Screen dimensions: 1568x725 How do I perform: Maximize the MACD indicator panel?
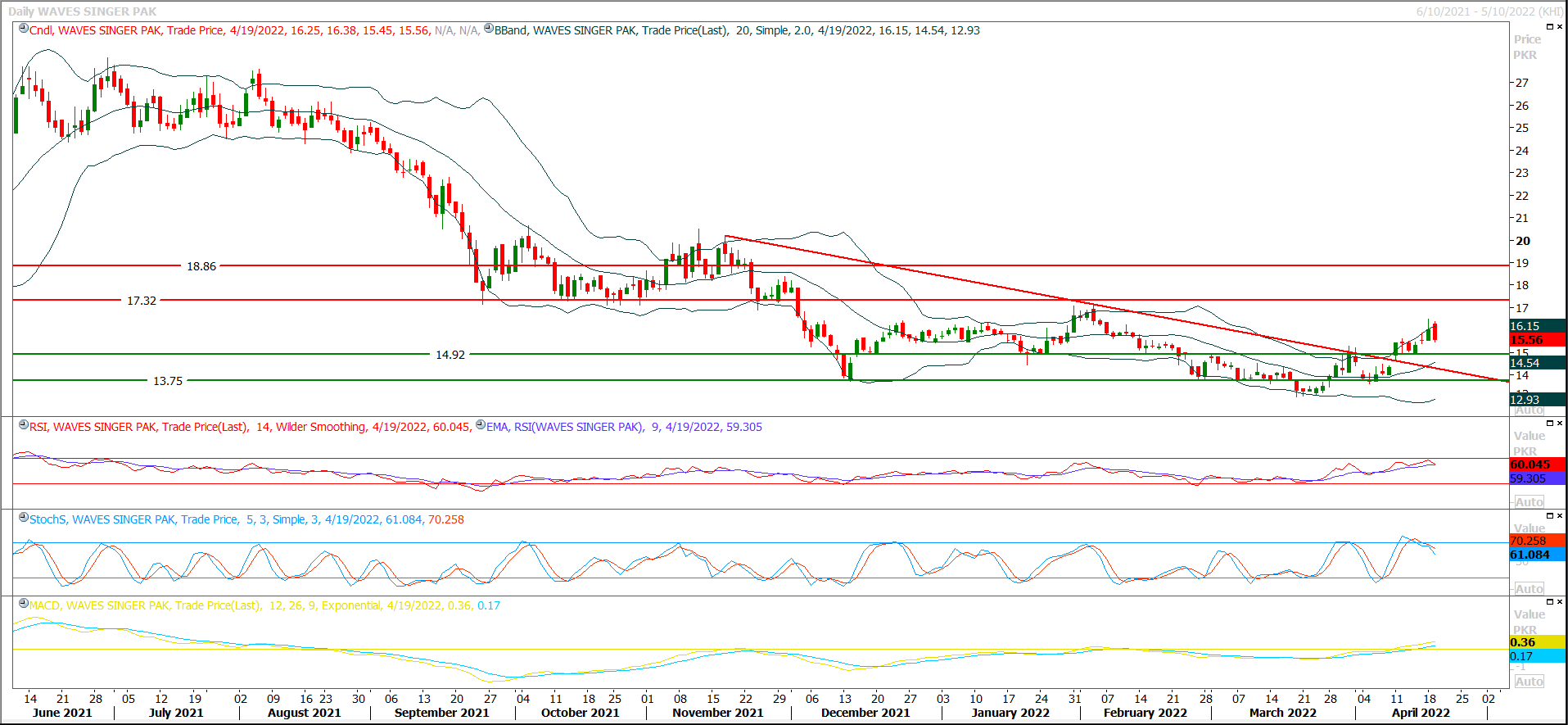point(1549,602)
